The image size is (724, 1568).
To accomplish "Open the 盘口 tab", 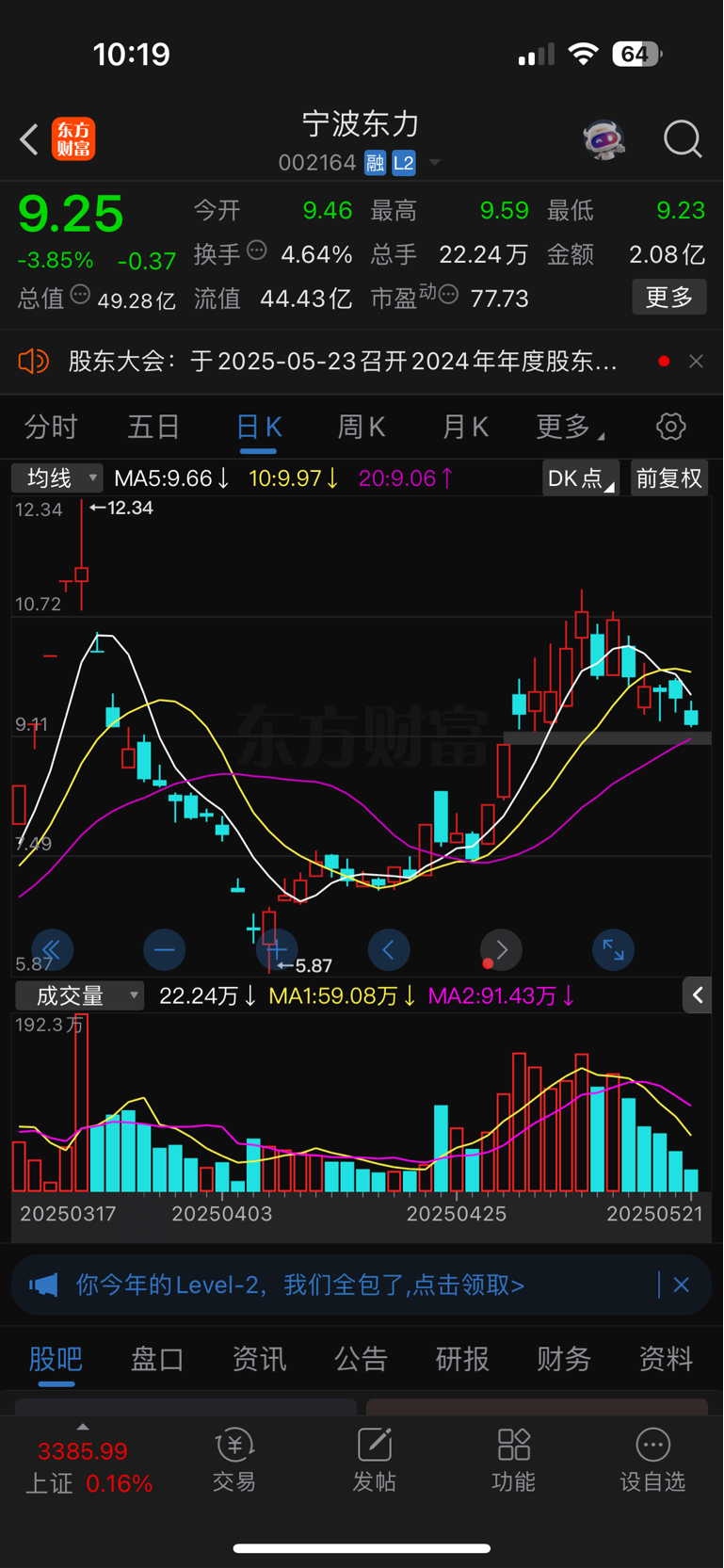I will click(x=157, y=1359).
